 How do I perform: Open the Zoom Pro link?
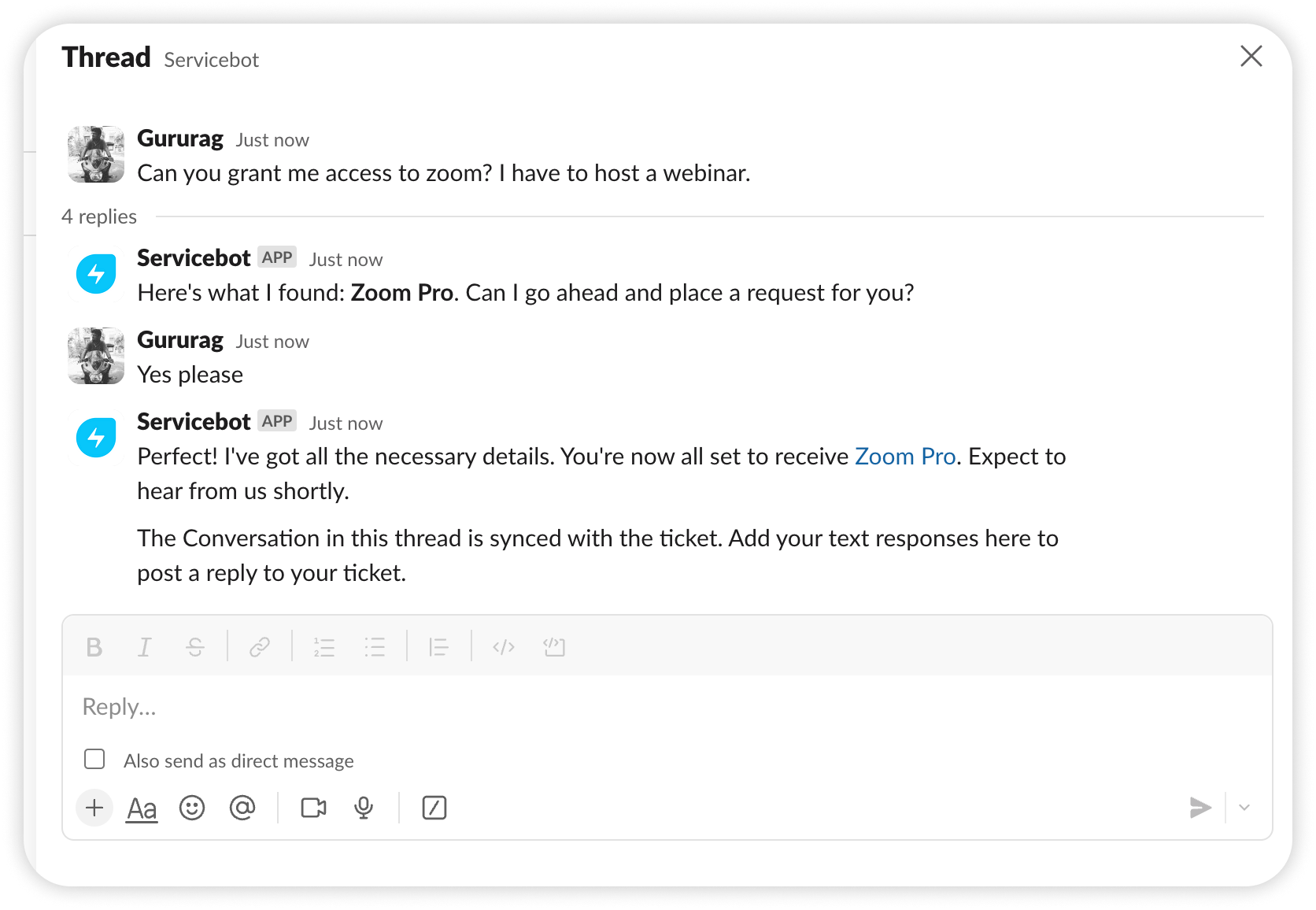[x=905, y=457]
